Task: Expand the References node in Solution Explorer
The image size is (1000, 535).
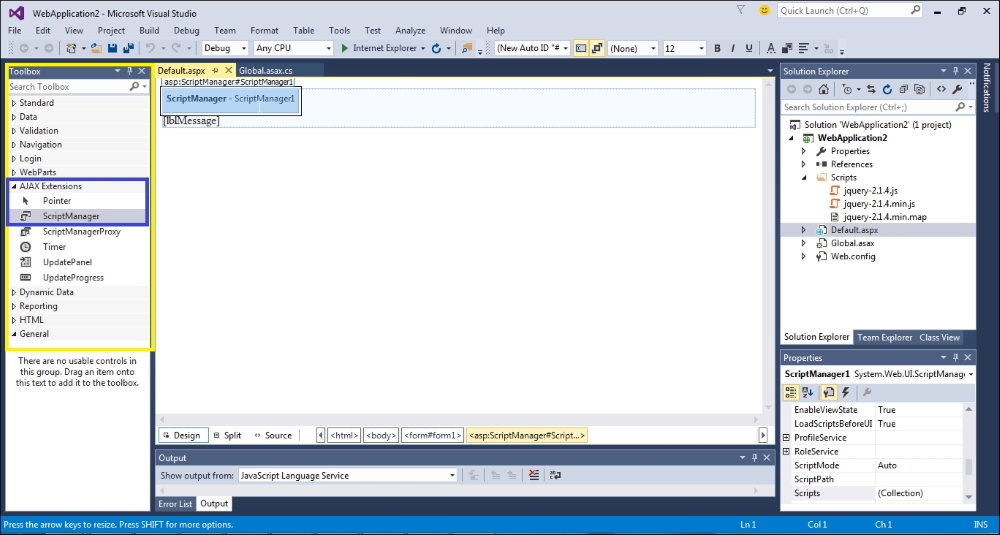Action: [x=804, y=164]
